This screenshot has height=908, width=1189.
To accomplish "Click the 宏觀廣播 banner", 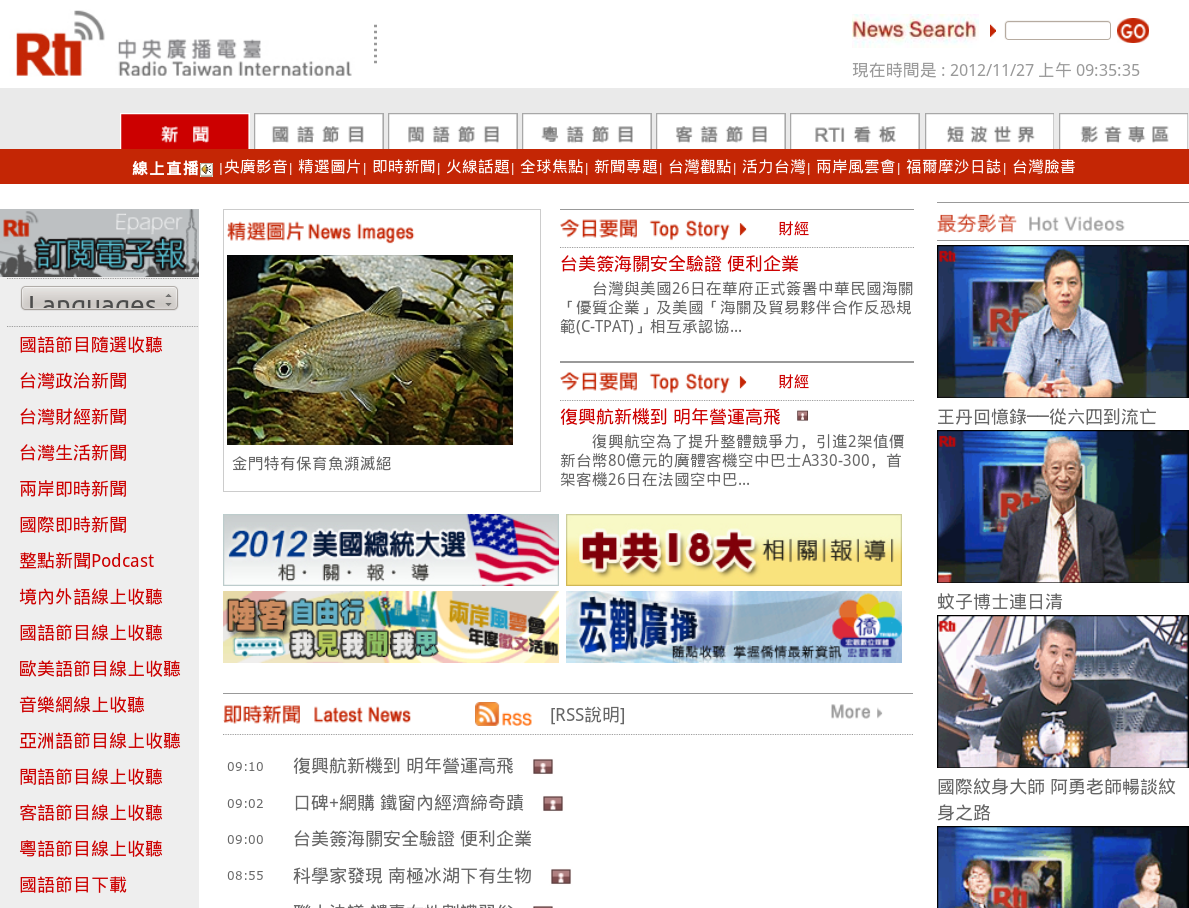I will click(734, 627).
